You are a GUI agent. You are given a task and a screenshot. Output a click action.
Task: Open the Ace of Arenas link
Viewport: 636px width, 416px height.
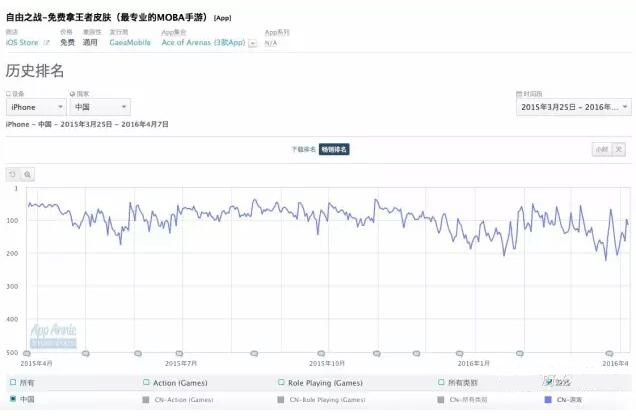point(203,43)
